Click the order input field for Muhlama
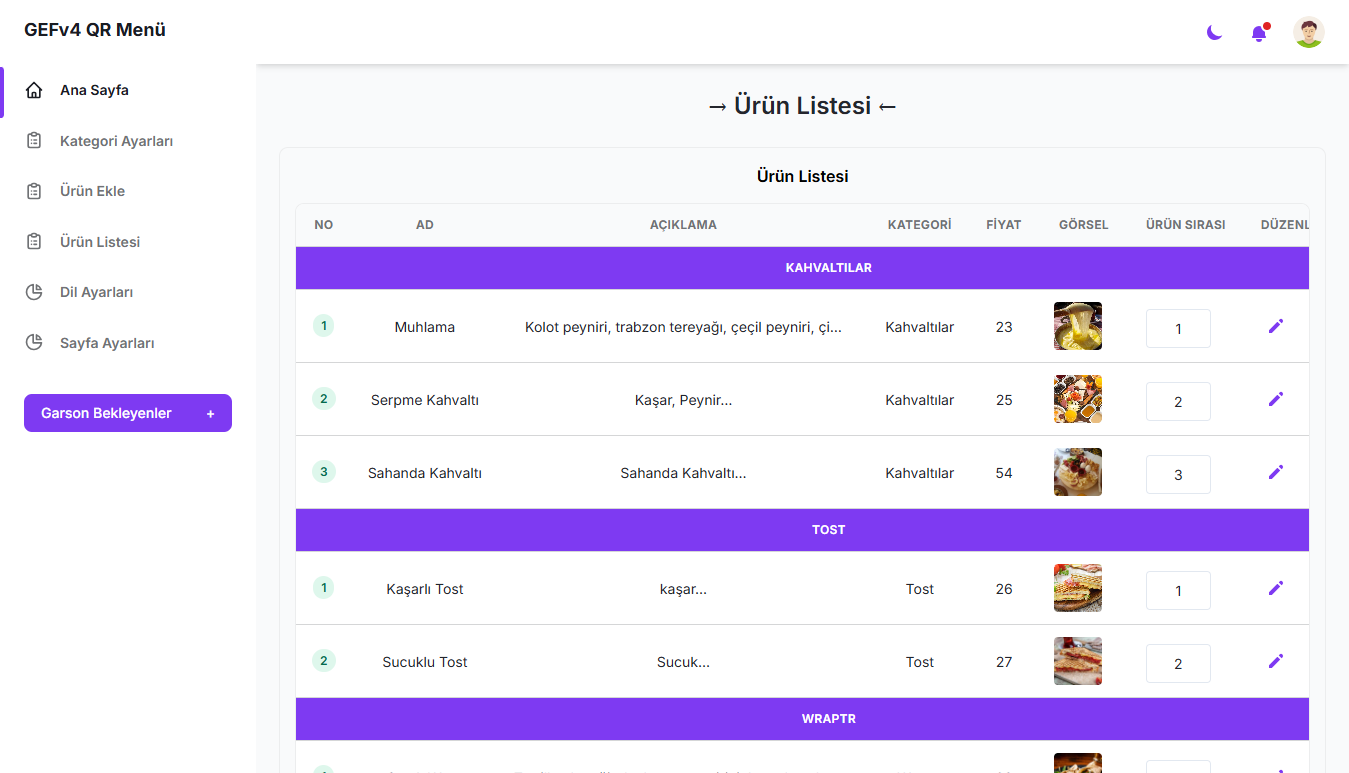Image resolution: width=1349 pixels, height=773 pixels. [x=1178, y=328]
